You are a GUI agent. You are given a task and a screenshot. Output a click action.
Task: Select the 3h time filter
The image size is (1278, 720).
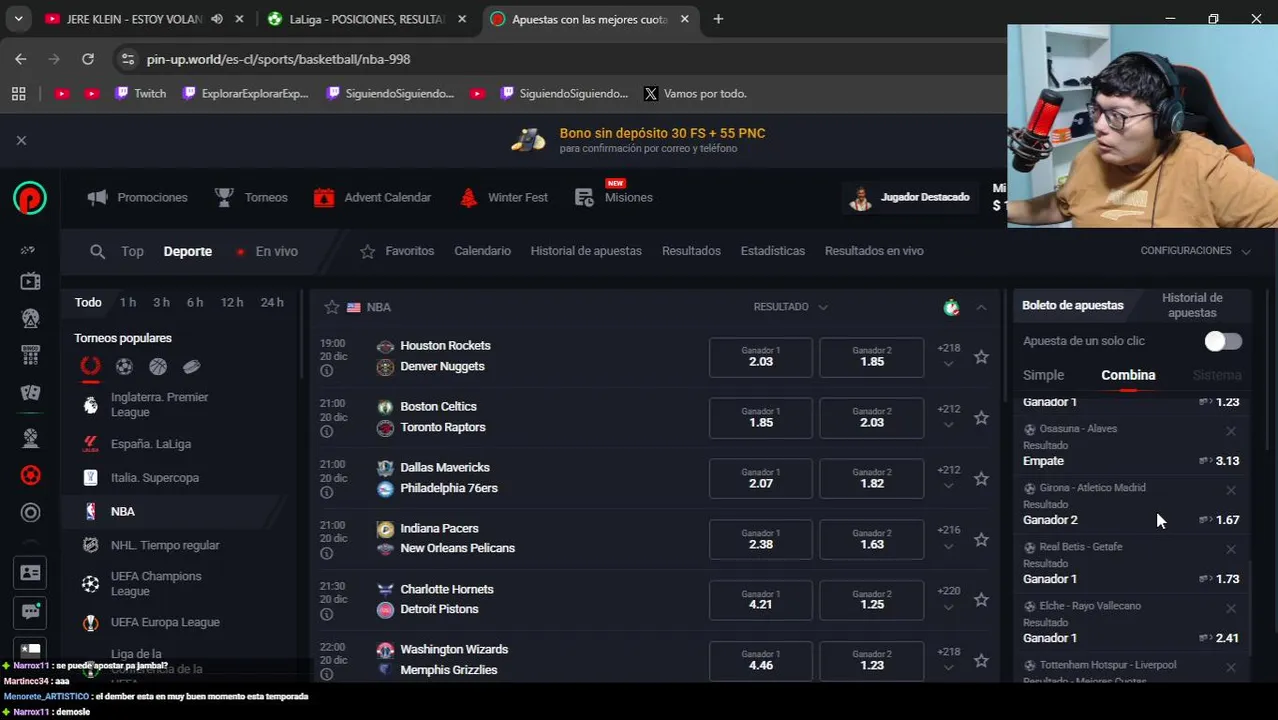pos(161,302)
